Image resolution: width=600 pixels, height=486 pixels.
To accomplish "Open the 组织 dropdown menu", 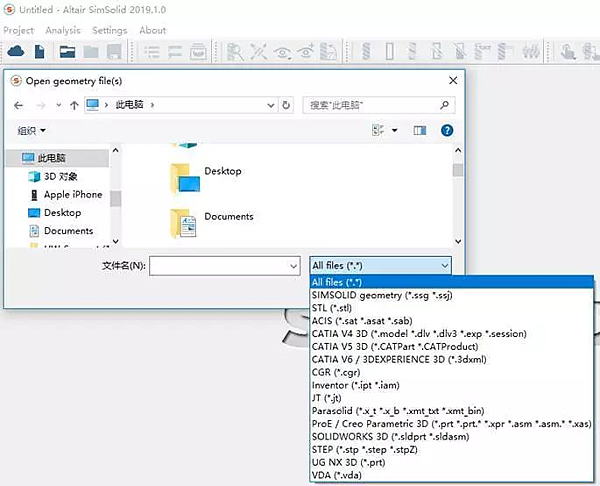I will (x=31, y=130).
